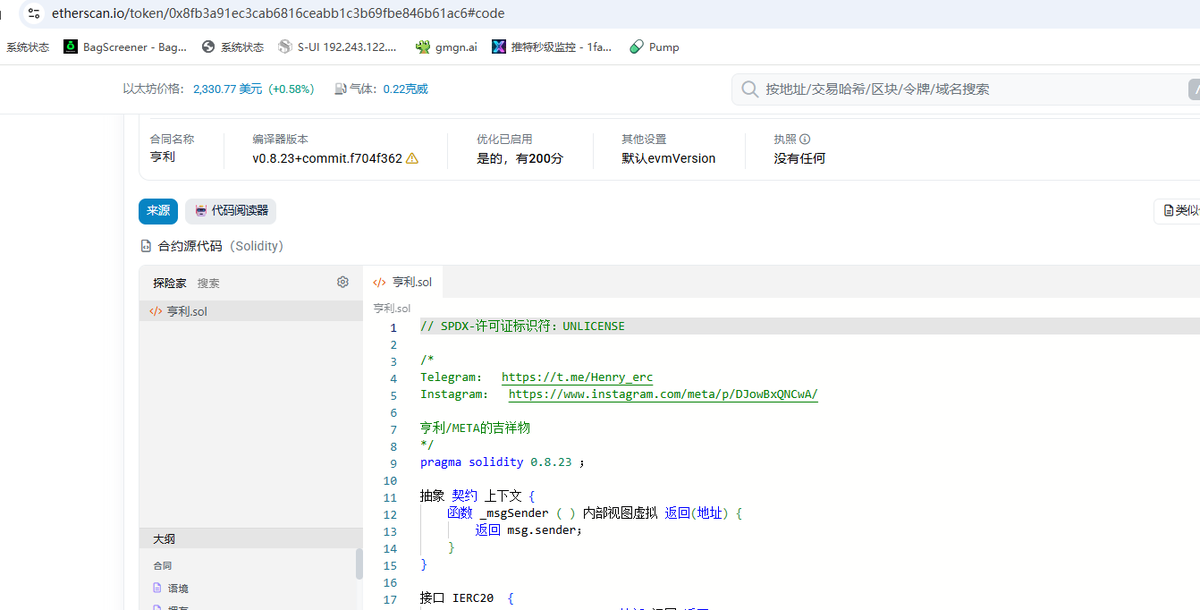
Task: Click the 类似 button at right edge
Action: click(1177, 211)
